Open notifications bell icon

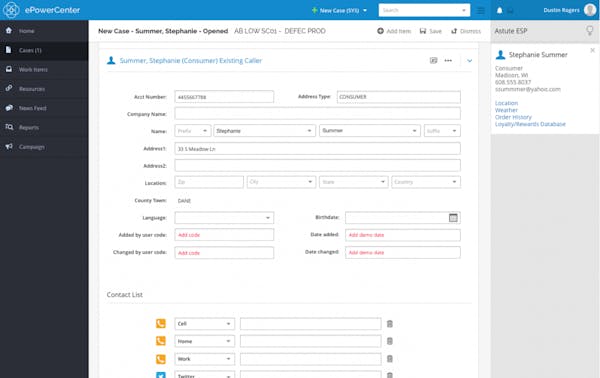tap(499, 10)
